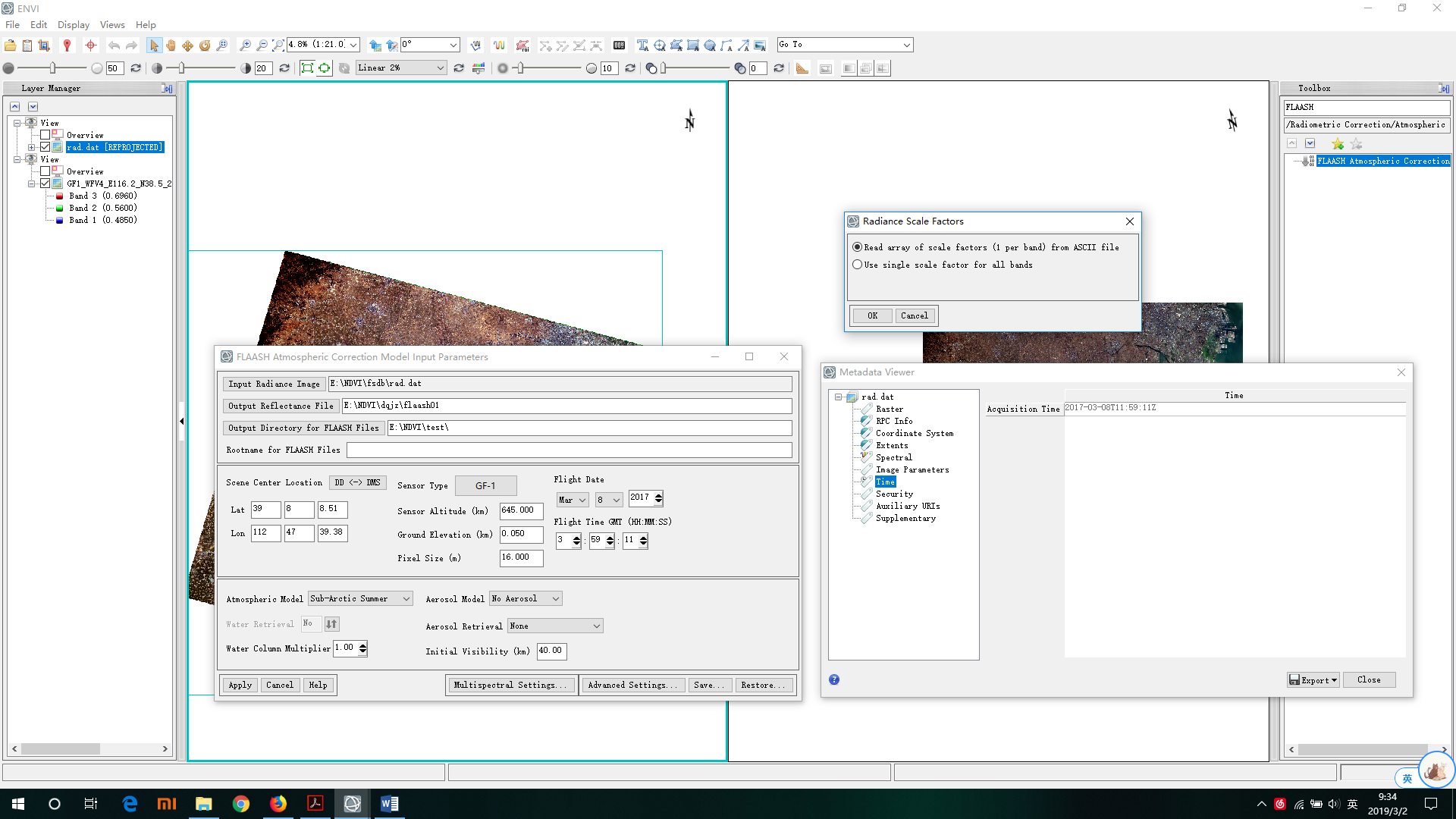Open the Linear 2% stretch dropdown
This screenshot has width=1456, height=819.
(440, 68)
